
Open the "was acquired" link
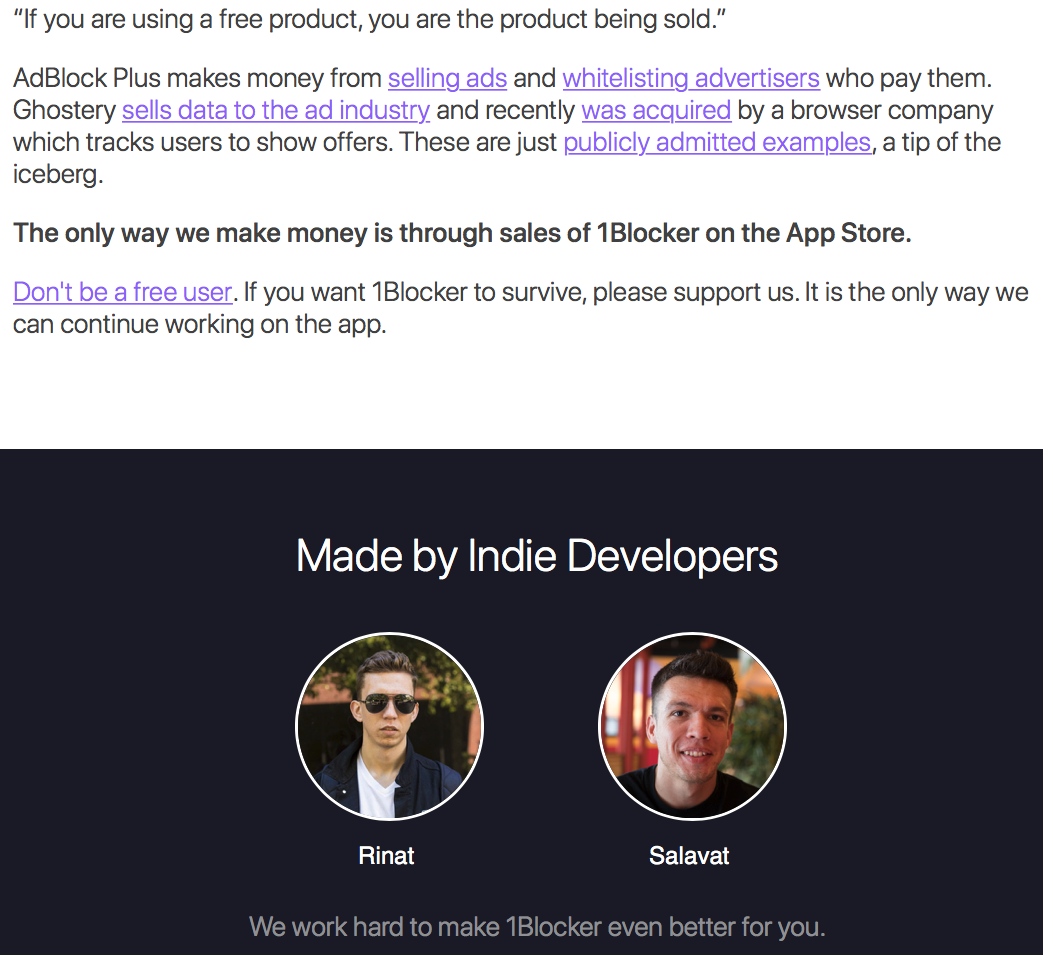click(656, 110)
